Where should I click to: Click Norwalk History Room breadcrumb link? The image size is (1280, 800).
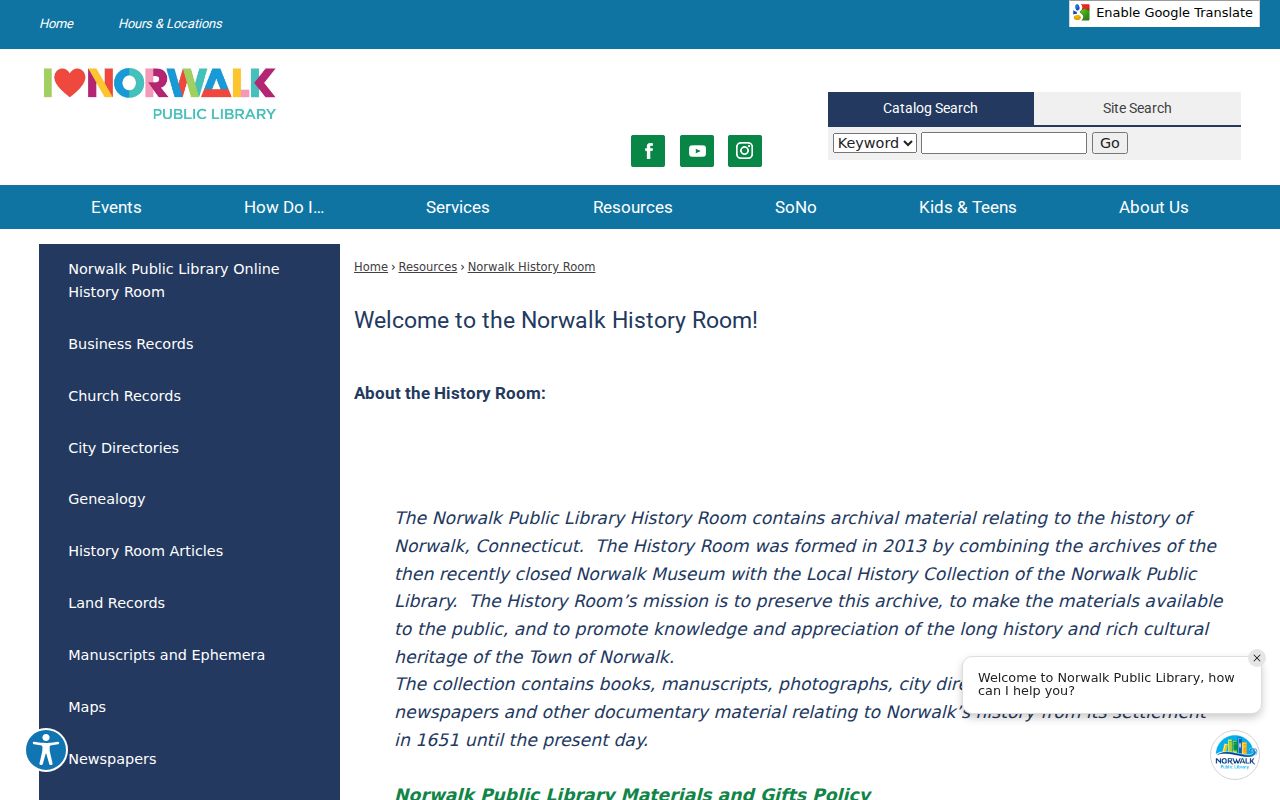[531, 267]
